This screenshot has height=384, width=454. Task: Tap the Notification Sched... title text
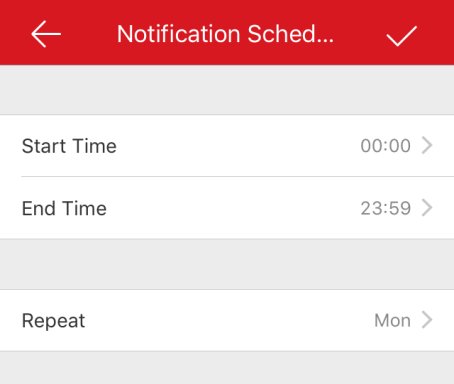tap(225, 34)
